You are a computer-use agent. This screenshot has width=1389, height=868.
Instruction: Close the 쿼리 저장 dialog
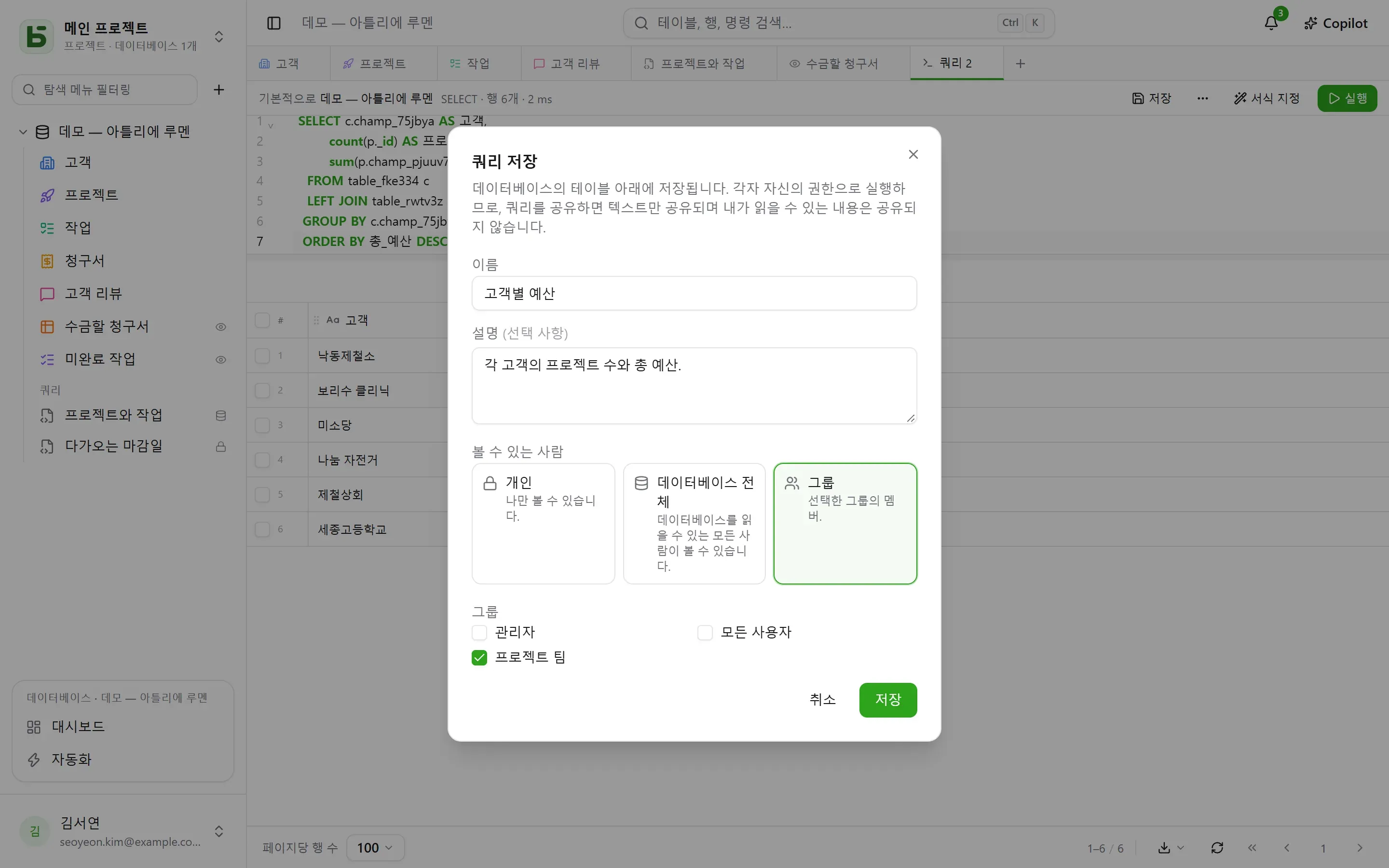pyautogui.click(x=913, y=154)
